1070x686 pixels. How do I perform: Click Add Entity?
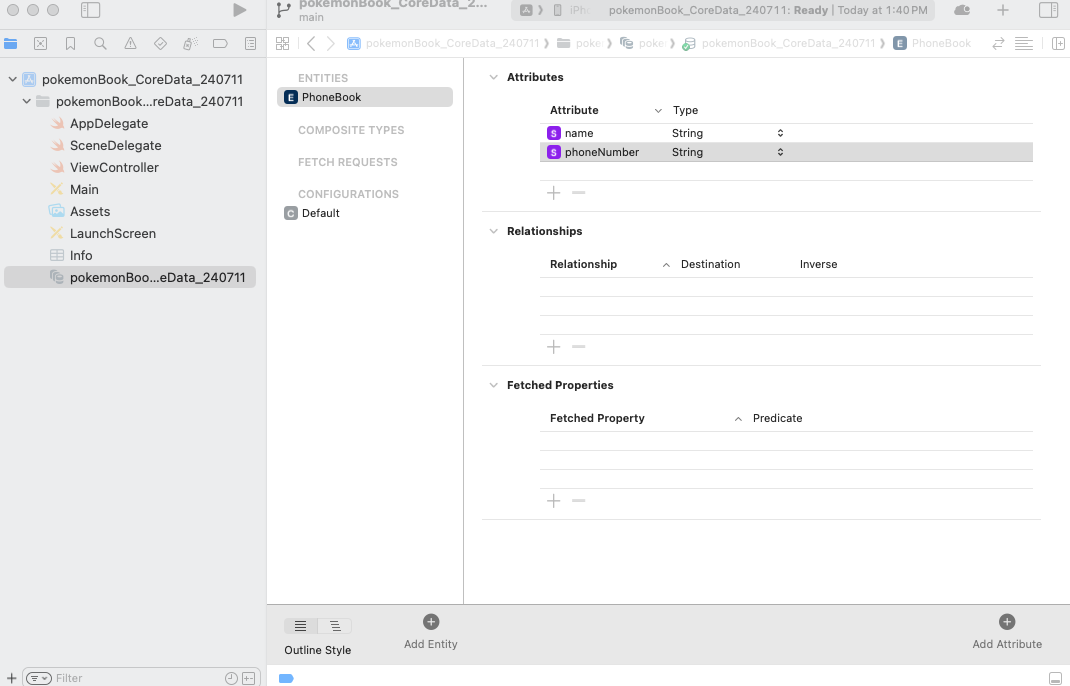pos(431,631)
